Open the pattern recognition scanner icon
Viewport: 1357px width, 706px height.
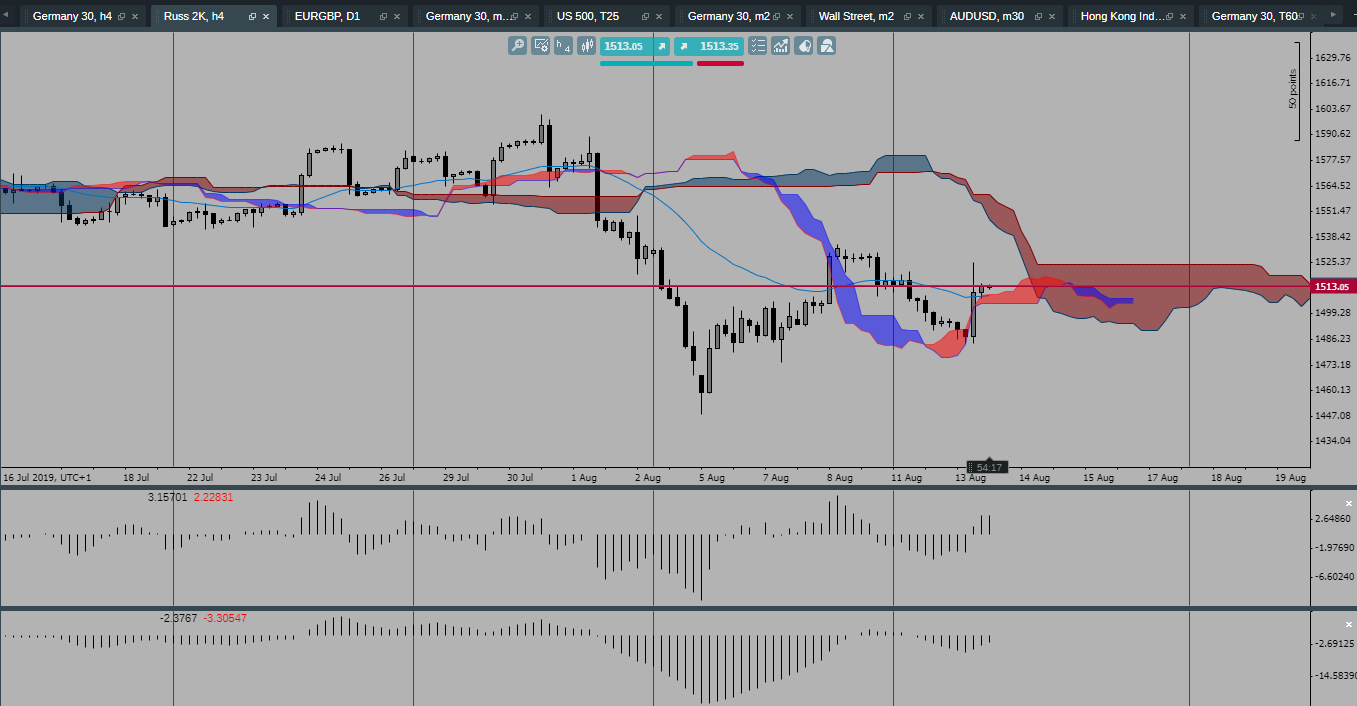click(x=827, y=46)
